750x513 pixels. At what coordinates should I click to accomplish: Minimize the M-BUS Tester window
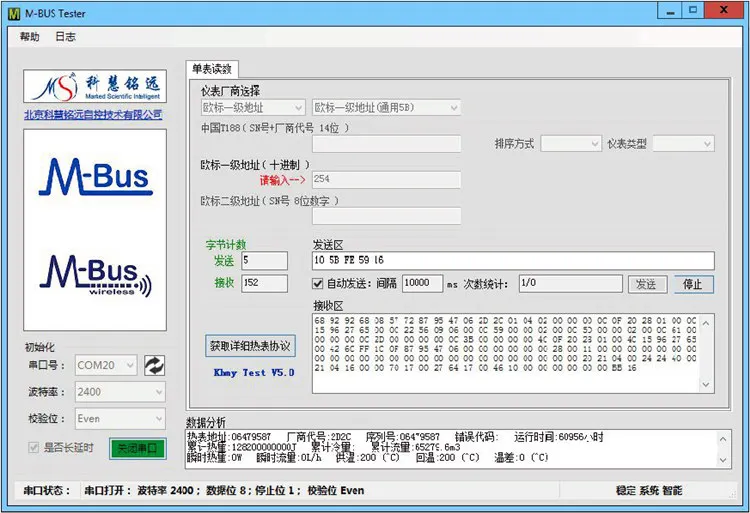[671, 11]
